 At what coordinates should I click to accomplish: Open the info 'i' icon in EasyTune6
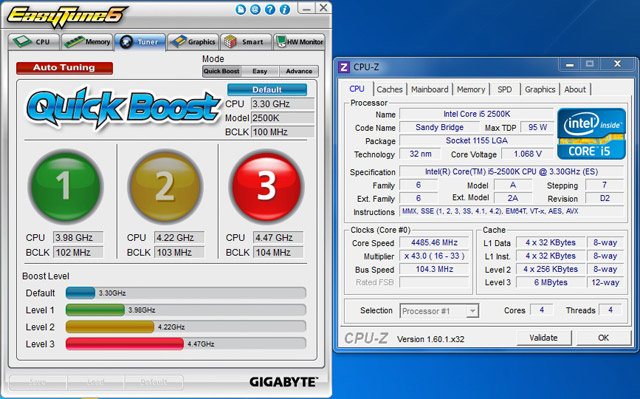(285, 9)
